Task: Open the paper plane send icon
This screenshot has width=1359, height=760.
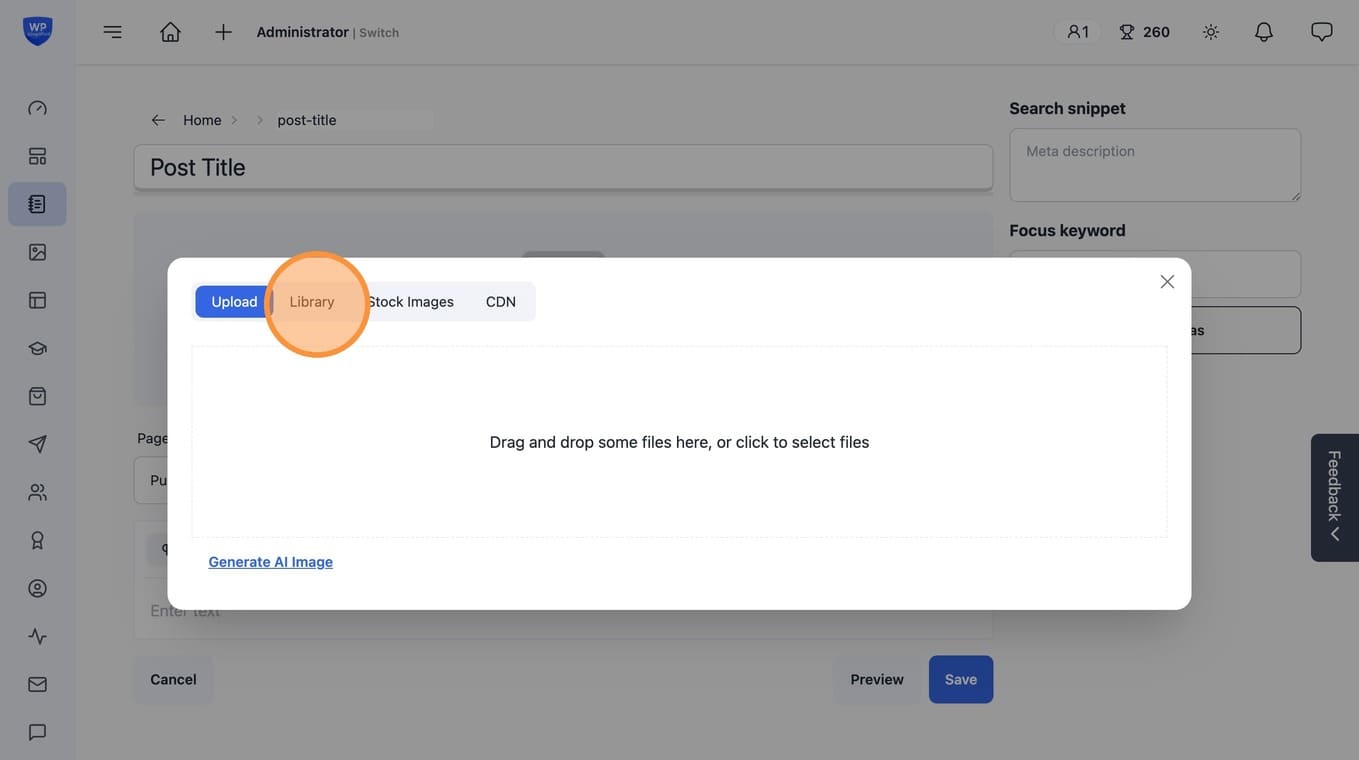Action: click(38, 444)
